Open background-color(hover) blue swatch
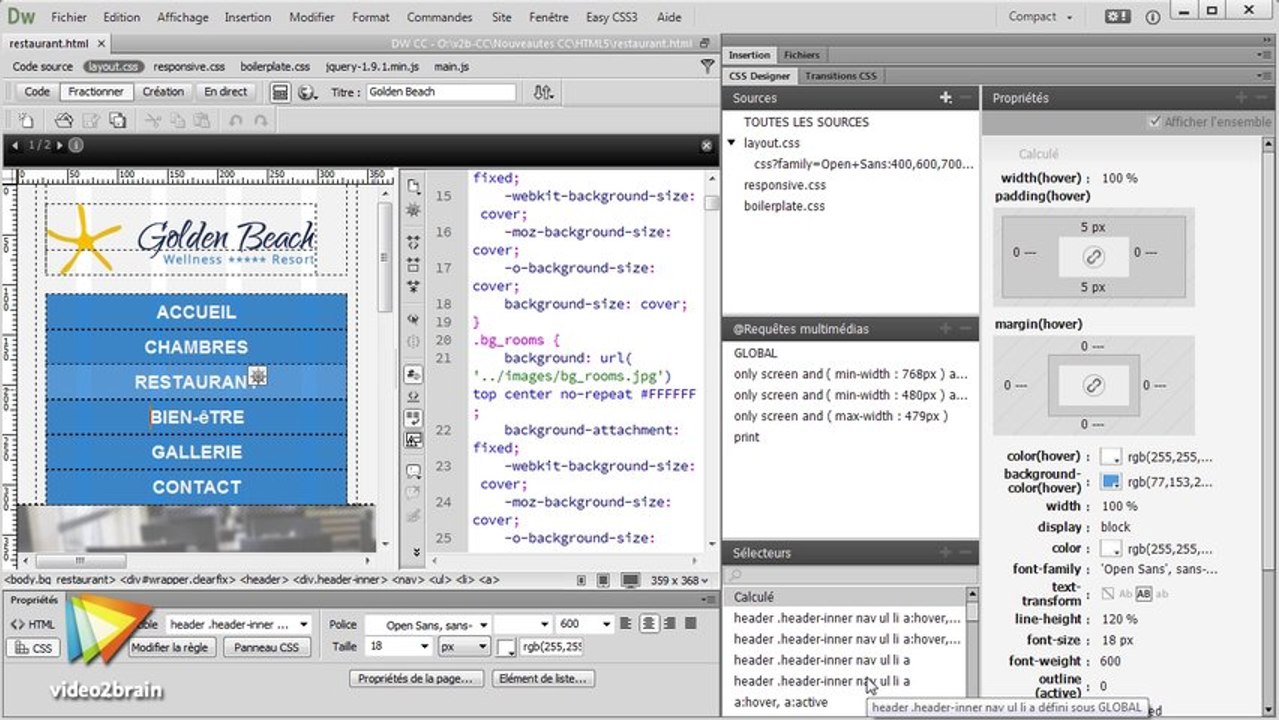The image size is (1279, 720). (1110, 481)
